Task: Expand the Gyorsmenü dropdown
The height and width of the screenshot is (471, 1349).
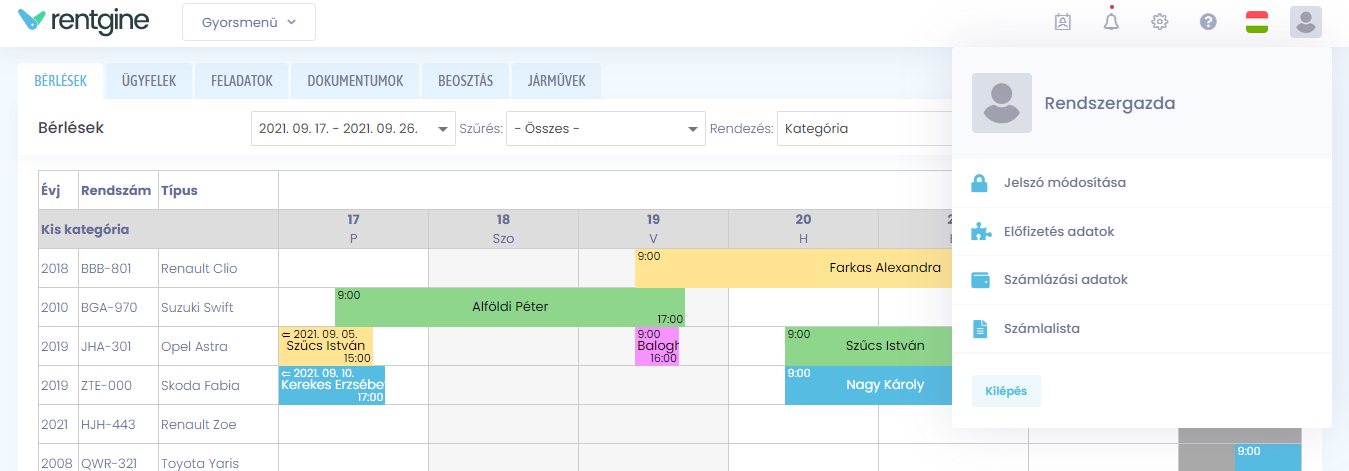Action: pyautogui.click(x=249, y=22)
